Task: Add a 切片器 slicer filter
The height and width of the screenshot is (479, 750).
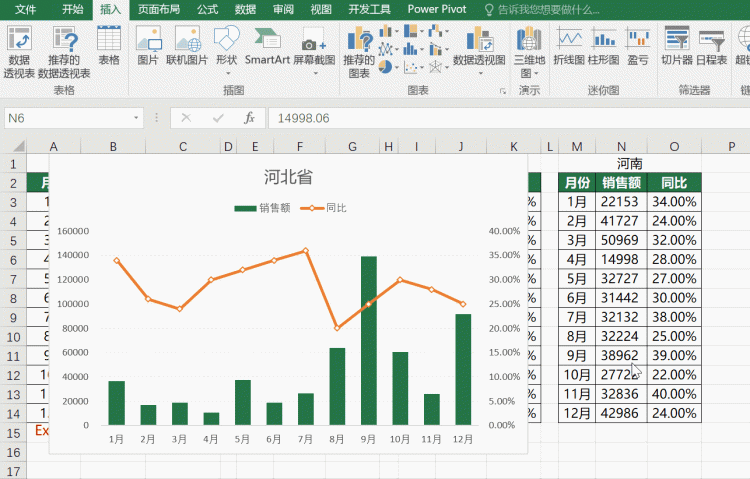Action: tap(677, 46)
